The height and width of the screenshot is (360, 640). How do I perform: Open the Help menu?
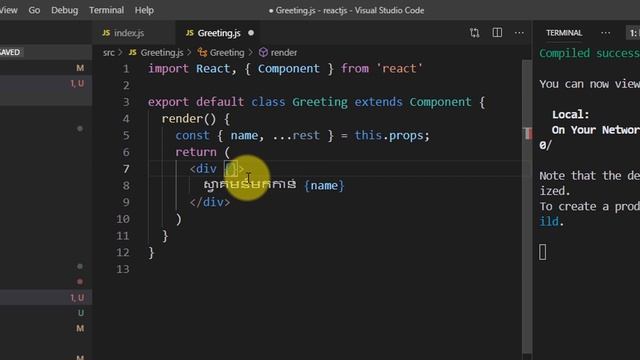[x=144, y=10]
